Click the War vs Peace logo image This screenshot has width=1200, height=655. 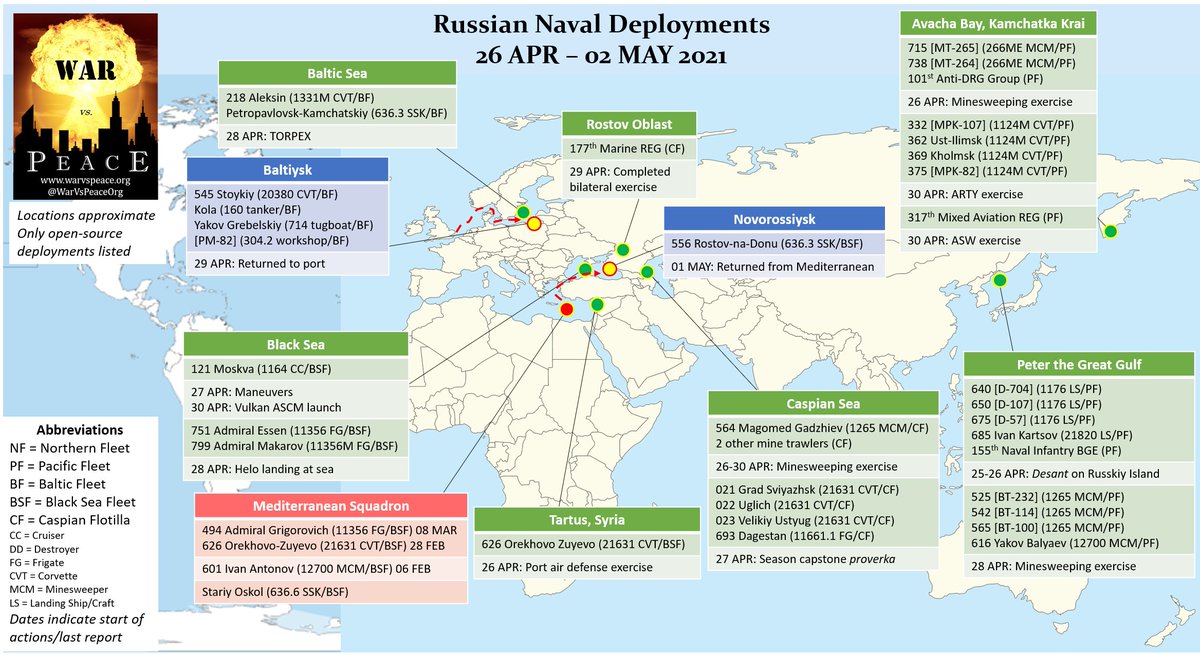(x=86, y=107)
